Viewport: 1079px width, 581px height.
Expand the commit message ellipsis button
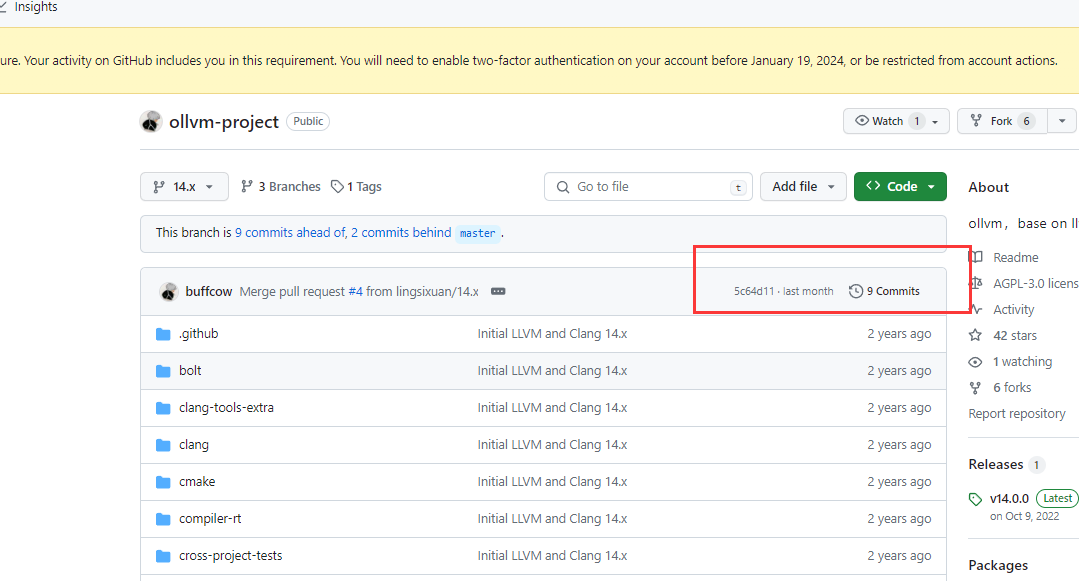498,292
